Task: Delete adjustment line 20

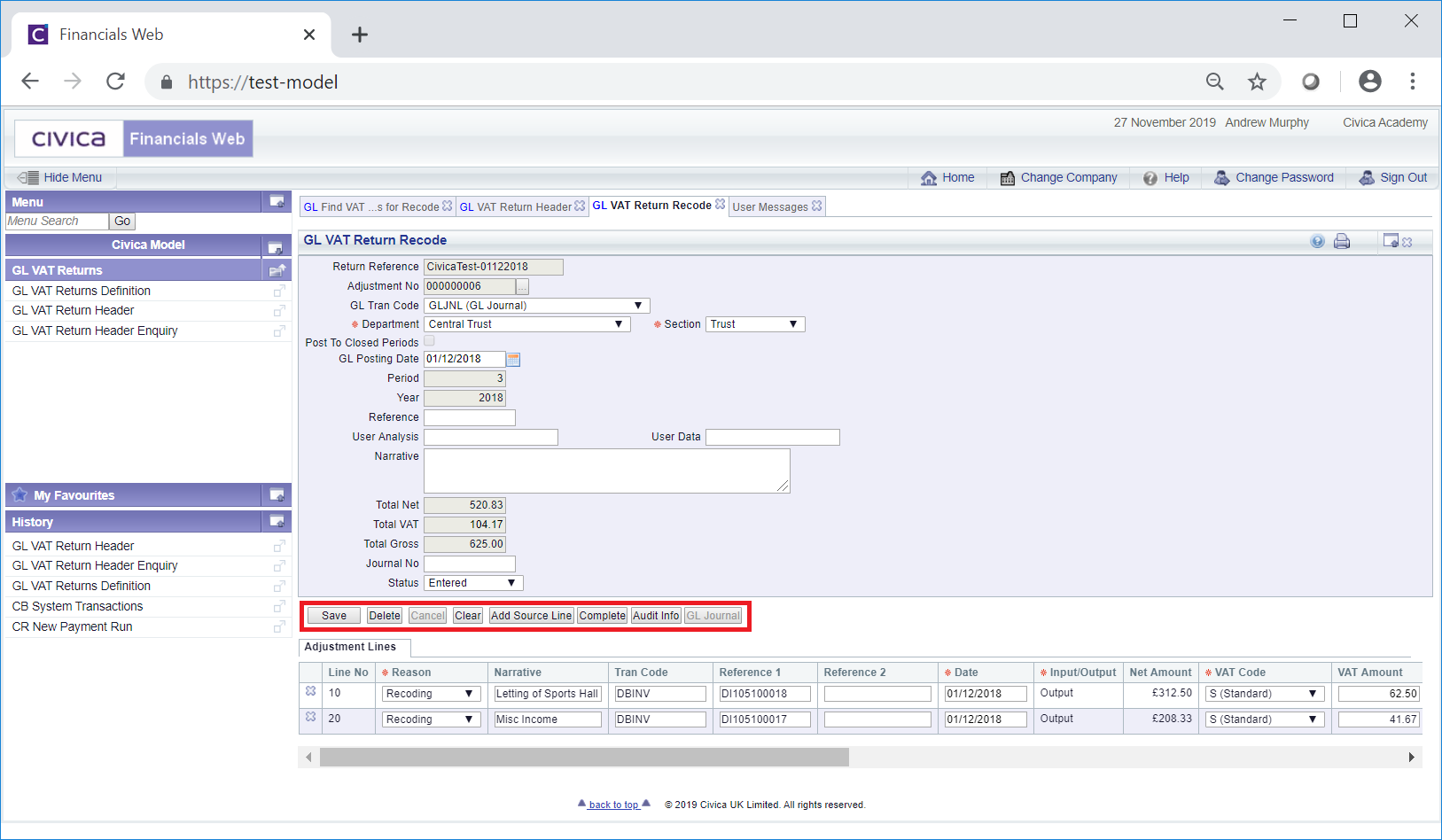Action: point(311,717)
